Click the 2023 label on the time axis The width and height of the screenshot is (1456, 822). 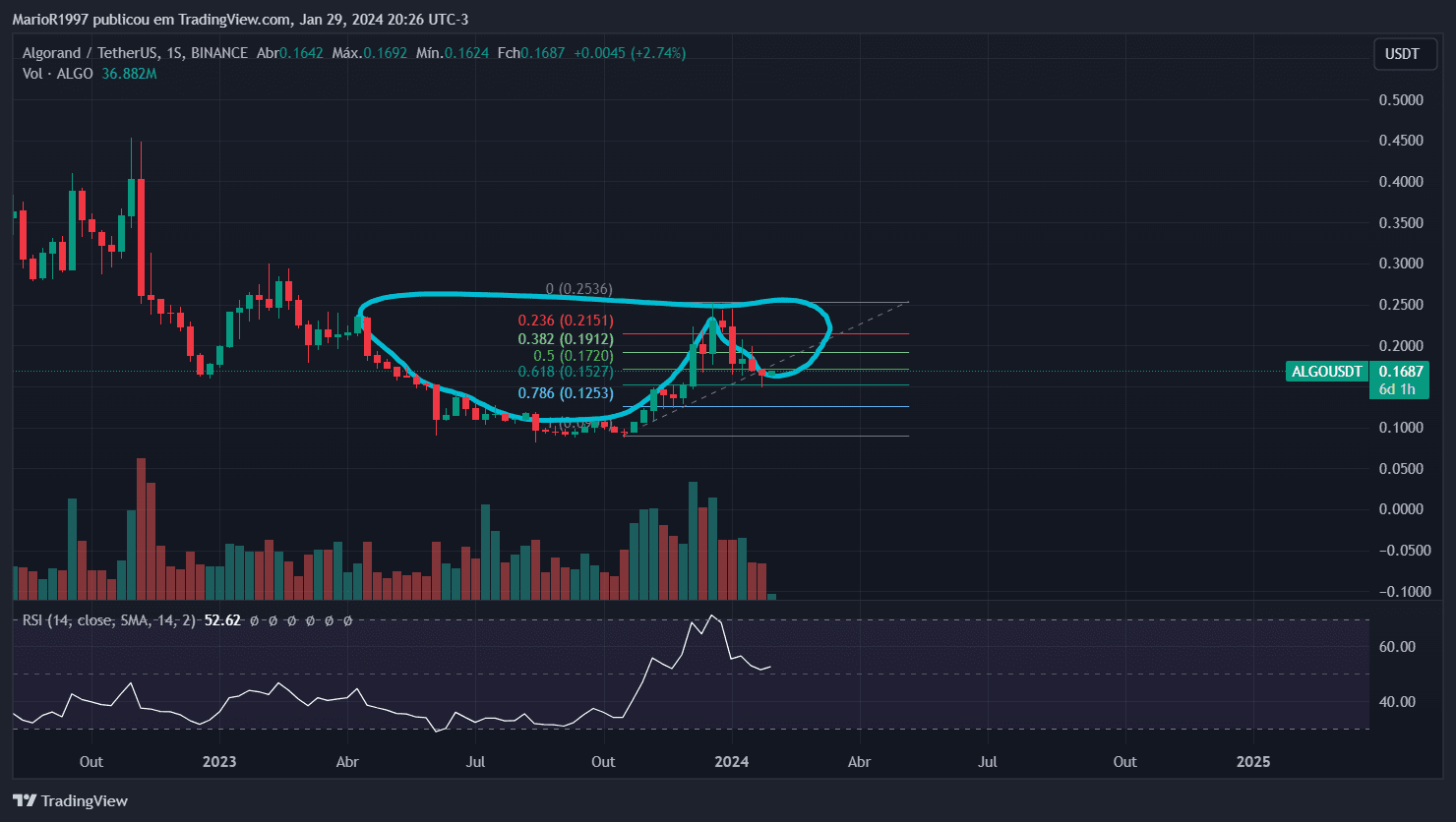click(x=219, y=762)
